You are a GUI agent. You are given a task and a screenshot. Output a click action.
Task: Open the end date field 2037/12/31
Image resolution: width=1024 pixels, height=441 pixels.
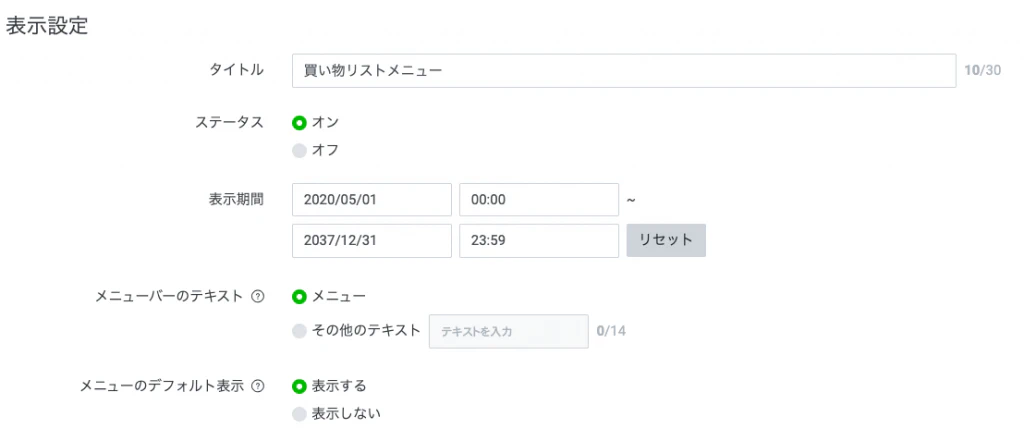372,240
